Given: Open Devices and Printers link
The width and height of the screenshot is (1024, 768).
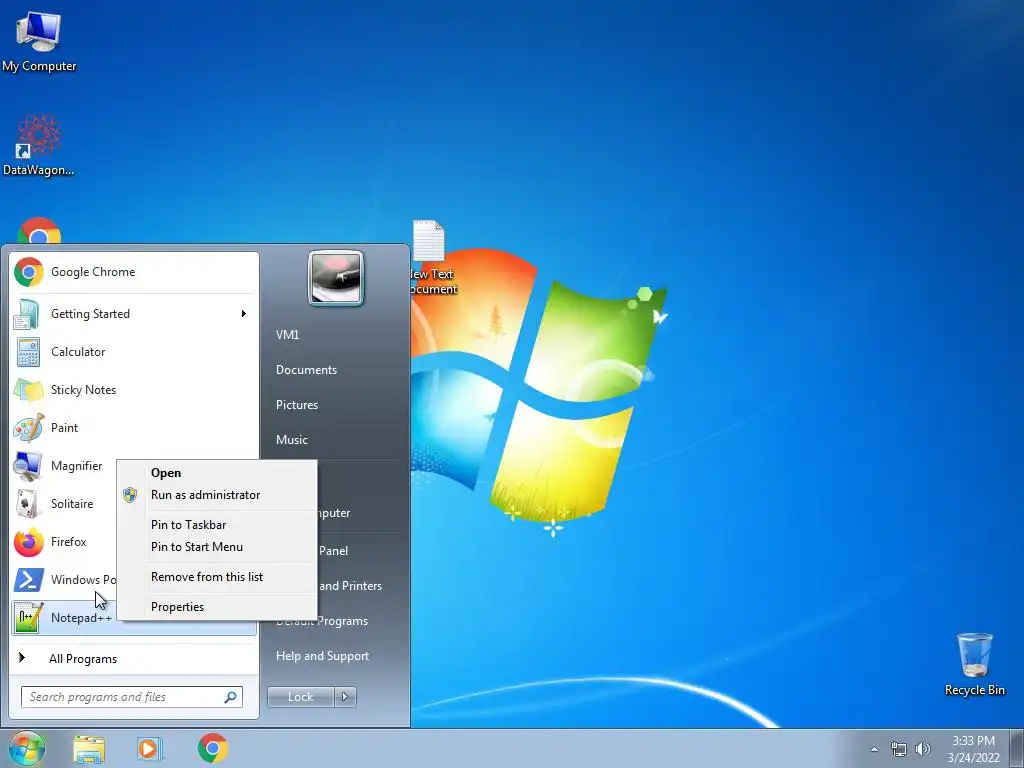Looking at the screenshot, I should coord(350,586).
